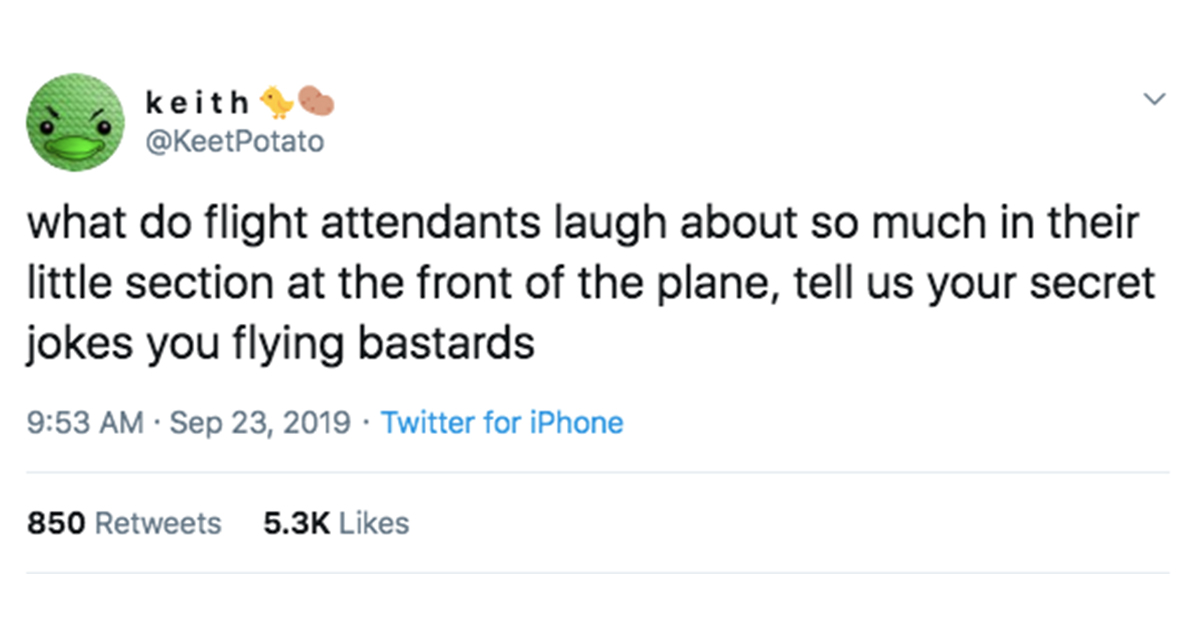The width and height of the screenshot is (1200, 628).
Task: Click the baby chick emoji beside keith
Action: tap(275, 102)
